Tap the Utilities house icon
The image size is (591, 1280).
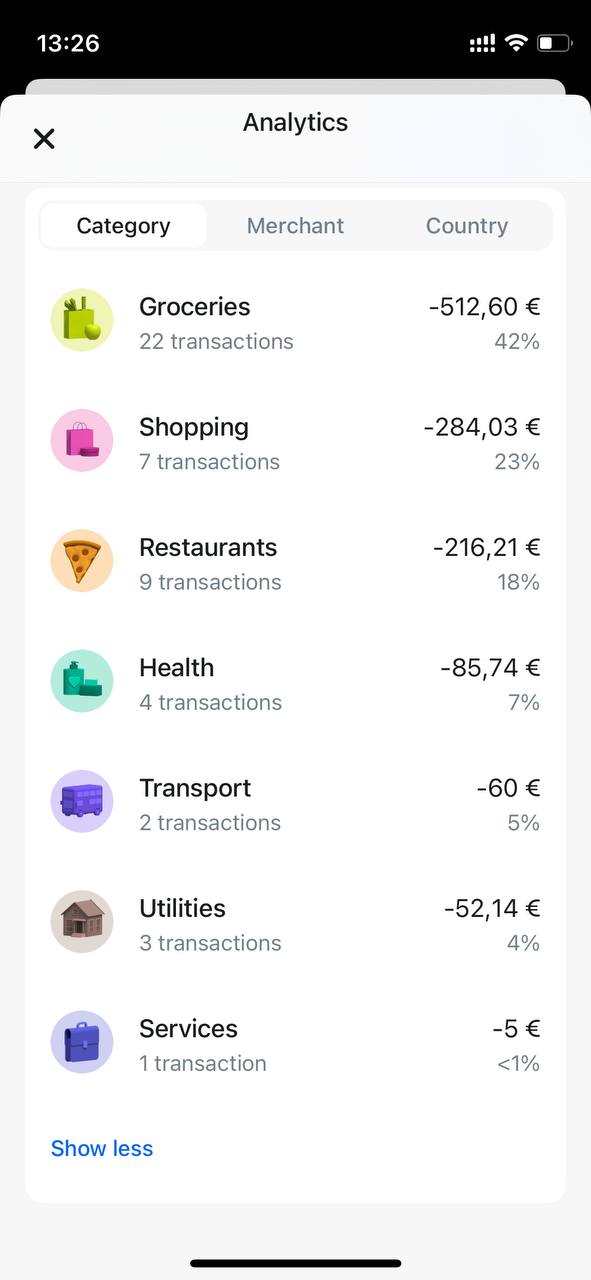(82, 922)
